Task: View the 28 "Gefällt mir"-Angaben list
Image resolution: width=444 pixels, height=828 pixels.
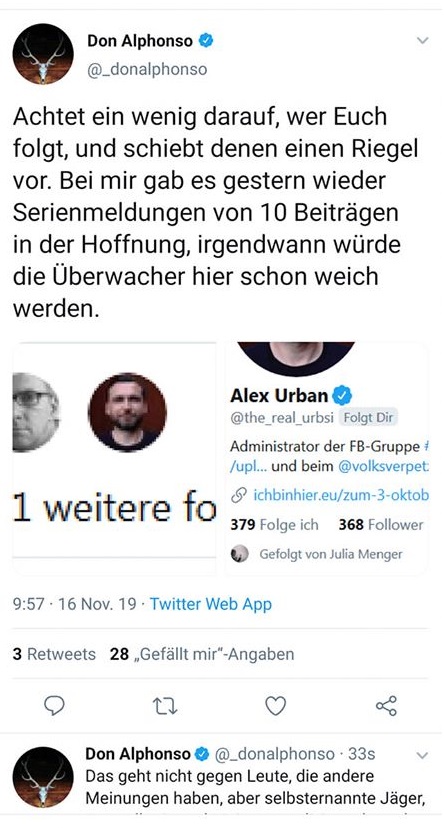Action: [x=202, y=654]
